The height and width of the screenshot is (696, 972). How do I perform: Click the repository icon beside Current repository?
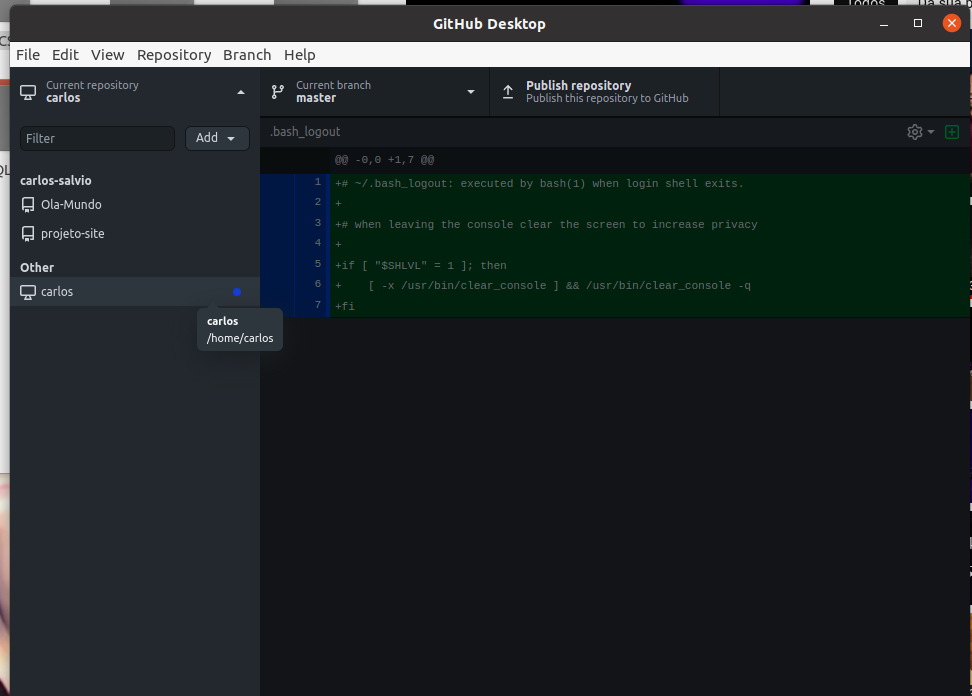pyautogui.click(x=28, y=91)
